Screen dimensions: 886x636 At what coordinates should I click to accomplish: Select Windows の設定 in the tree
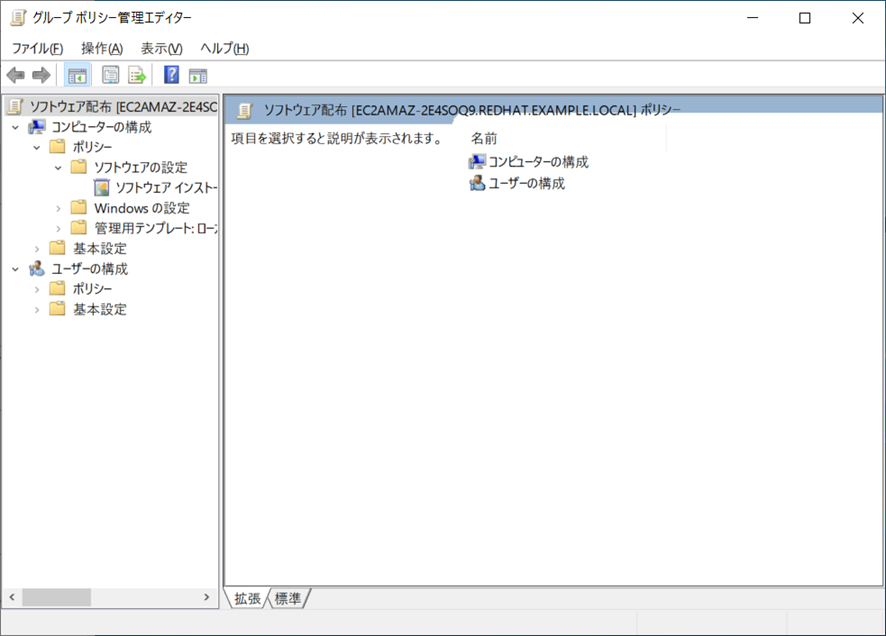tap(142, 208)
